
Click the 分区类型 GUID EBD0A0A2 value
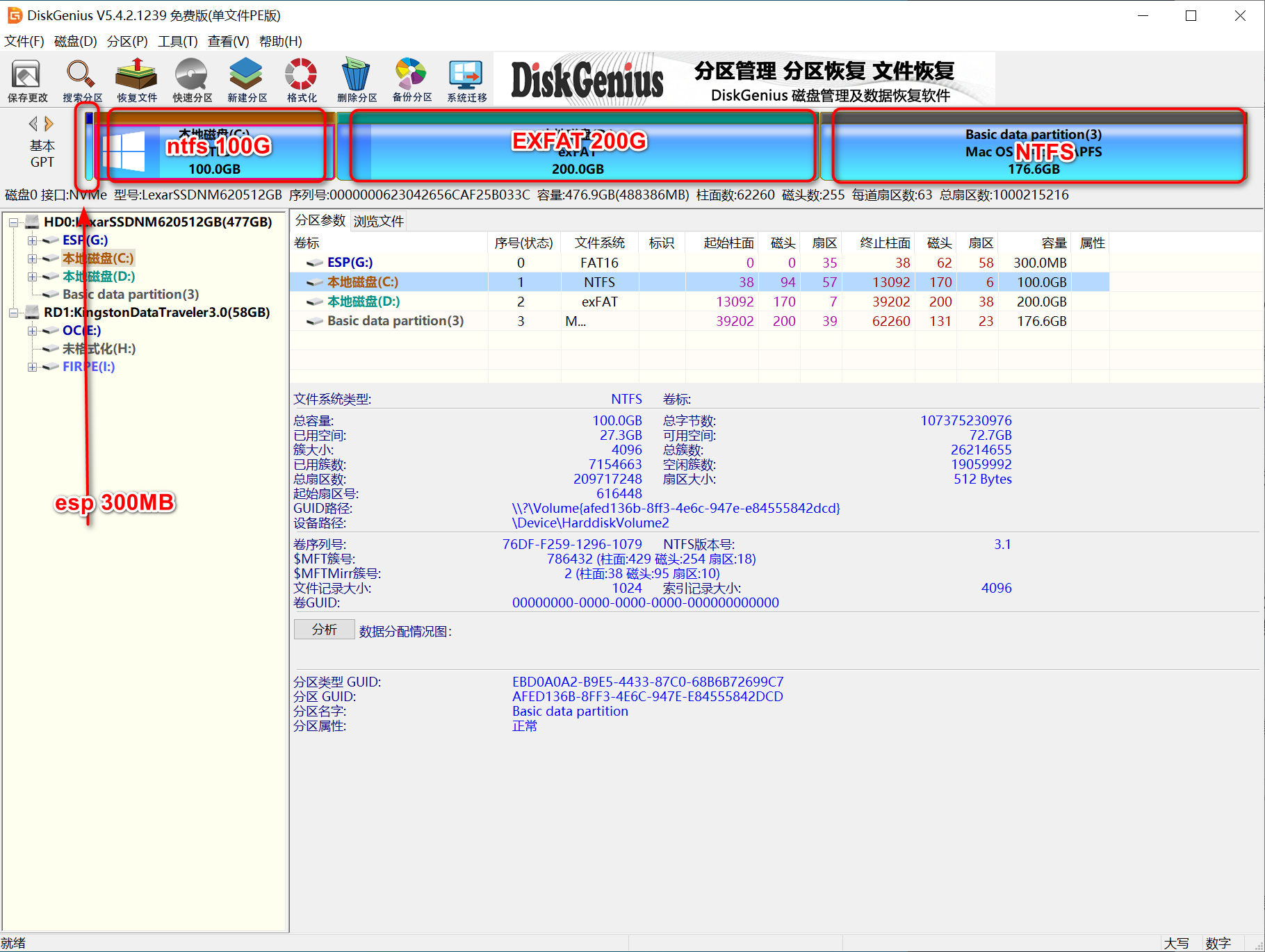[648, 682]
